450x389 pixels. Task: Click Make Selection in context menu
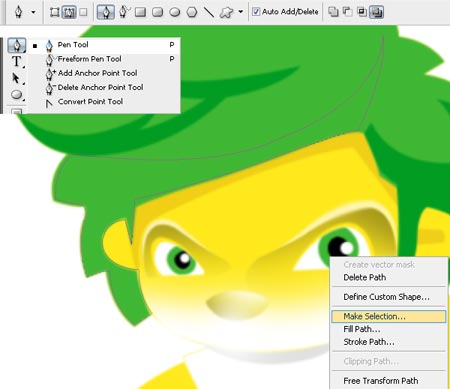[x=388, y=316]
